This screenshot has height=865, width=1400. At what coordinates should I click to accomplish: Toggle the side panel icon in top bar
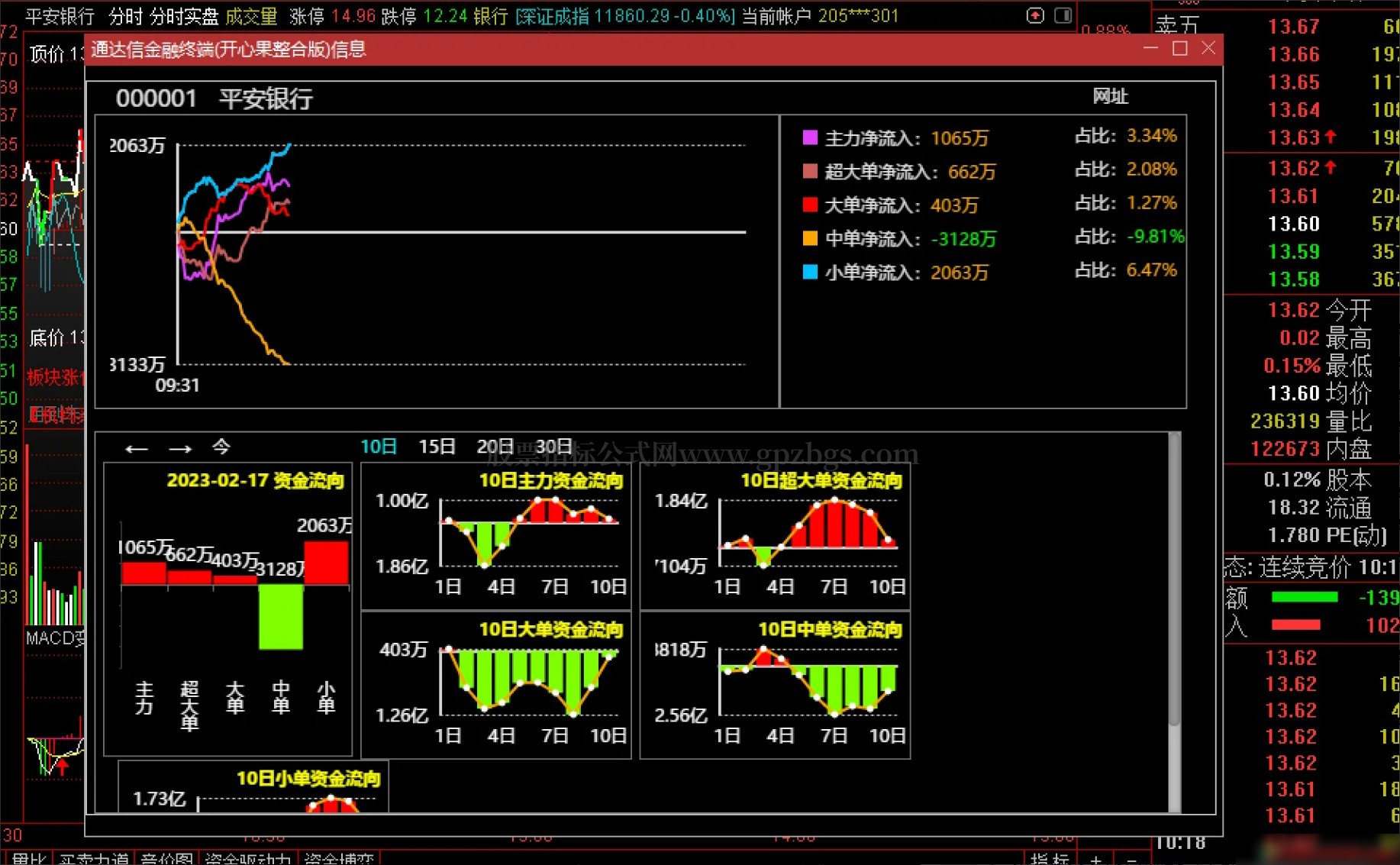(x=1063, y=15)
